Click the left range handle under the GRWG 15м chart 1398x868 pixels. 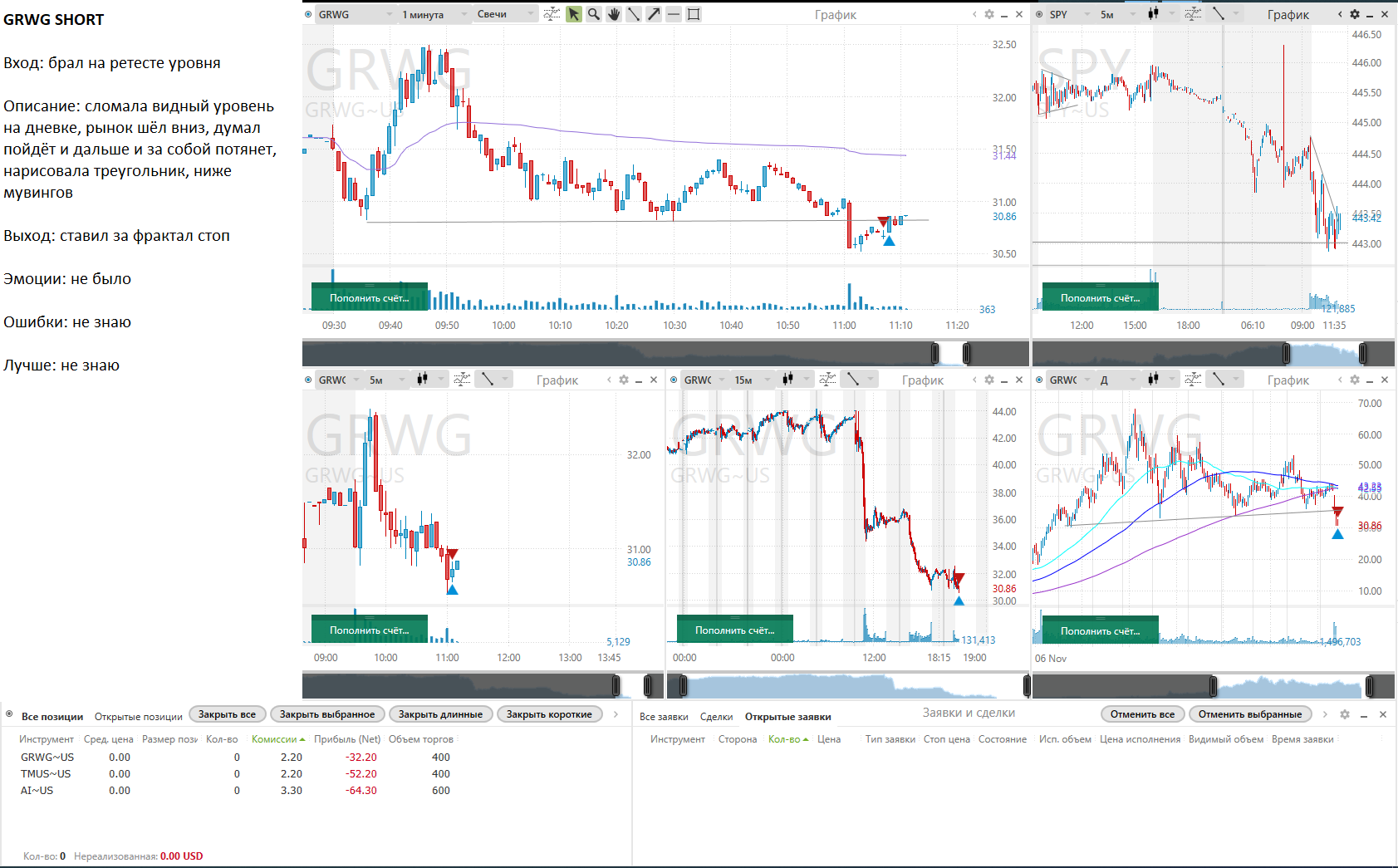pos(683,686)
